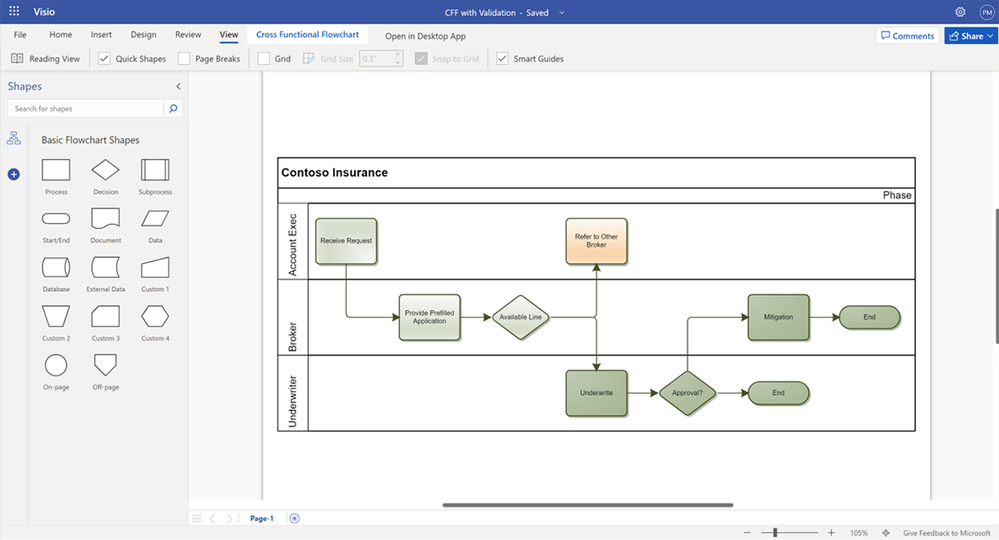Click the Basic Flowchart stencil icon
Viewport: 999px width, 540px height.
point(13,138)
